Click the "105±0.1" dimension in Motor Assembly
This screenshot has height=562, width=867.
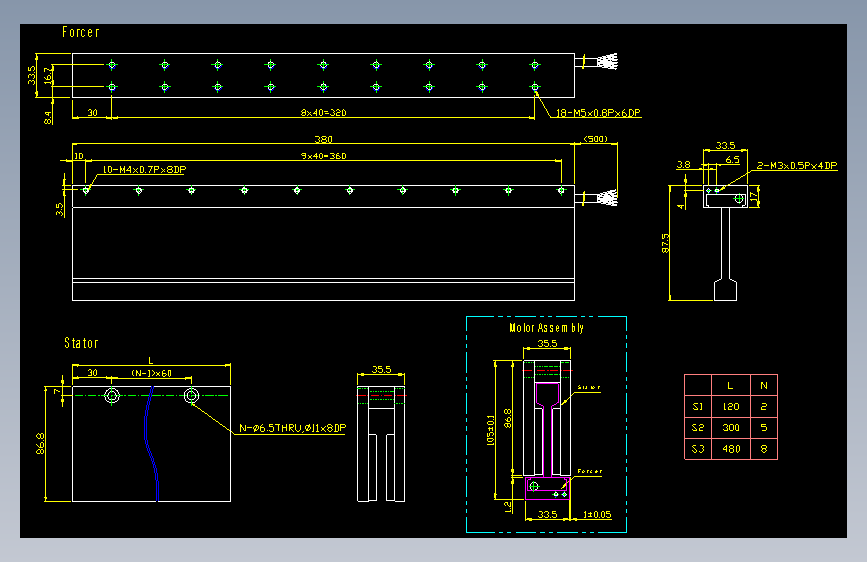coord(490,430)
